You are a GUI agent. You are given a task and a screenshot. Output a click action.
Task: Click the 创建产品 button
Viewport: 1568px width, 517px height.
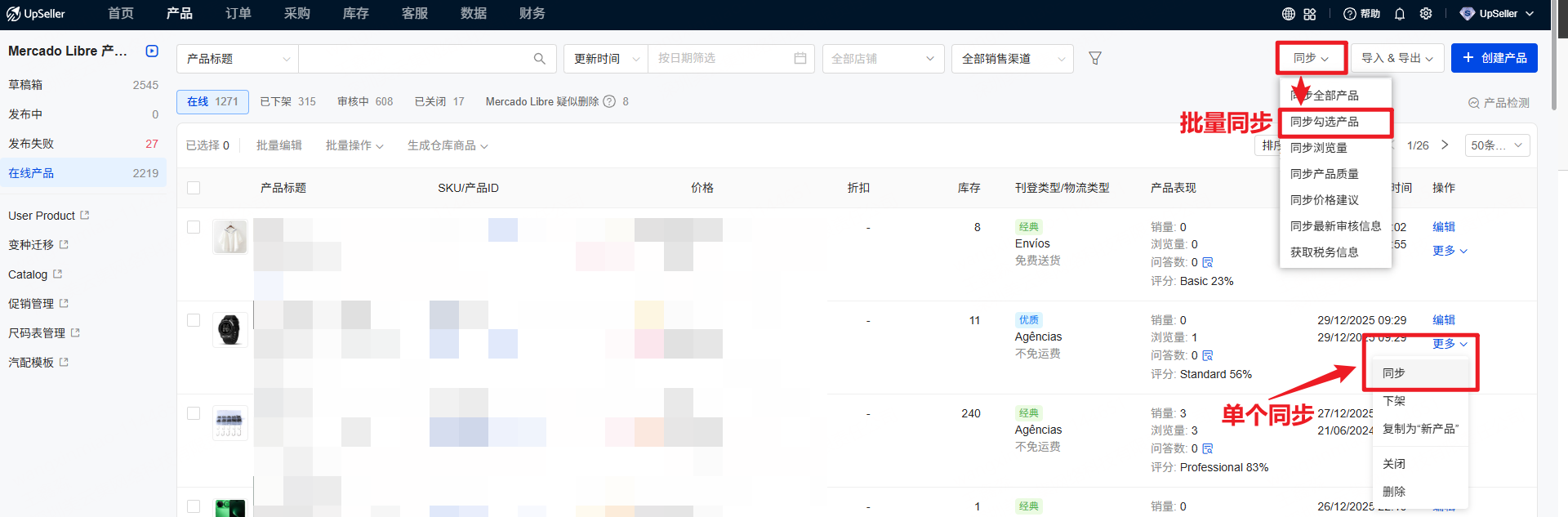1494,58
